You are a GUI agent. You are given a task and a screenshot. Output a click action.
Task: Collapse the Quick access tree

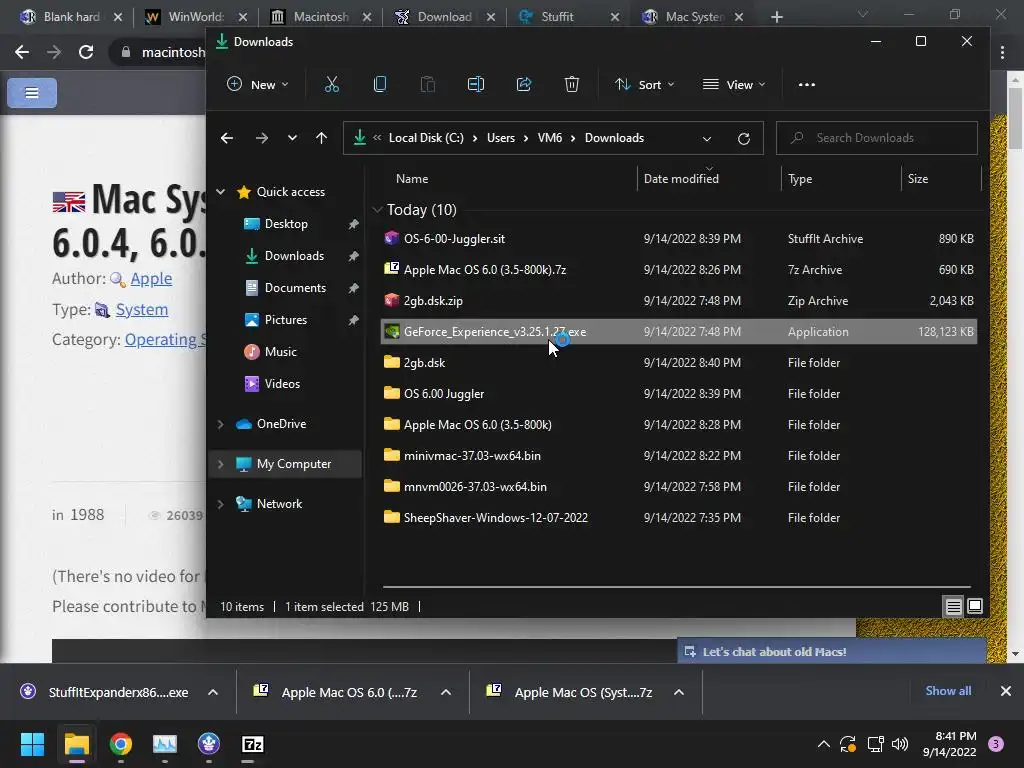click(221, 192)
